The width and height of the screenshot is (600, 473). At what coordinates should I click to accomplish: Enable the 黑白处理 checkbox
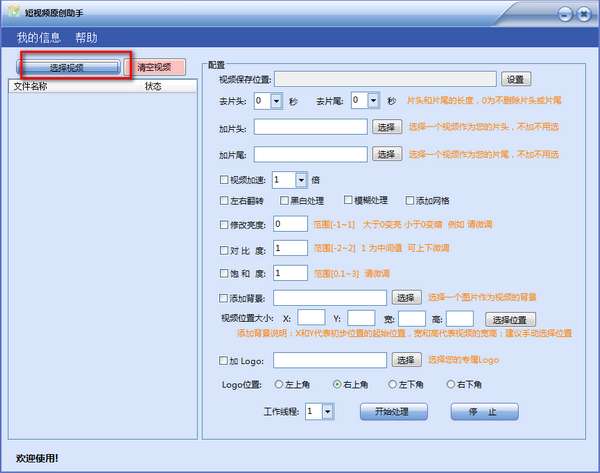[284, 201]
